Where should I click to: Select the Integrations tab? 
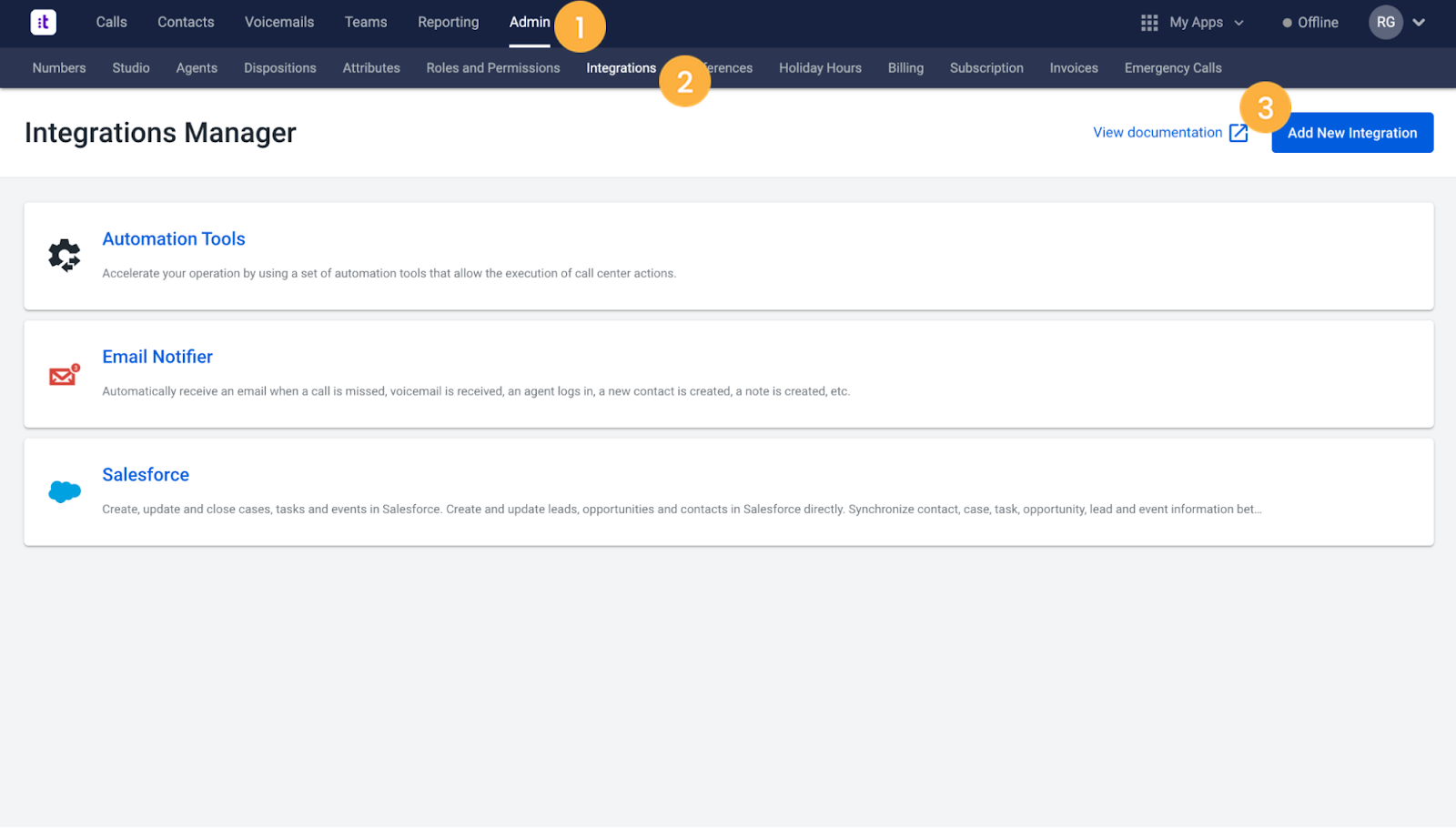(x=622, y=67)
